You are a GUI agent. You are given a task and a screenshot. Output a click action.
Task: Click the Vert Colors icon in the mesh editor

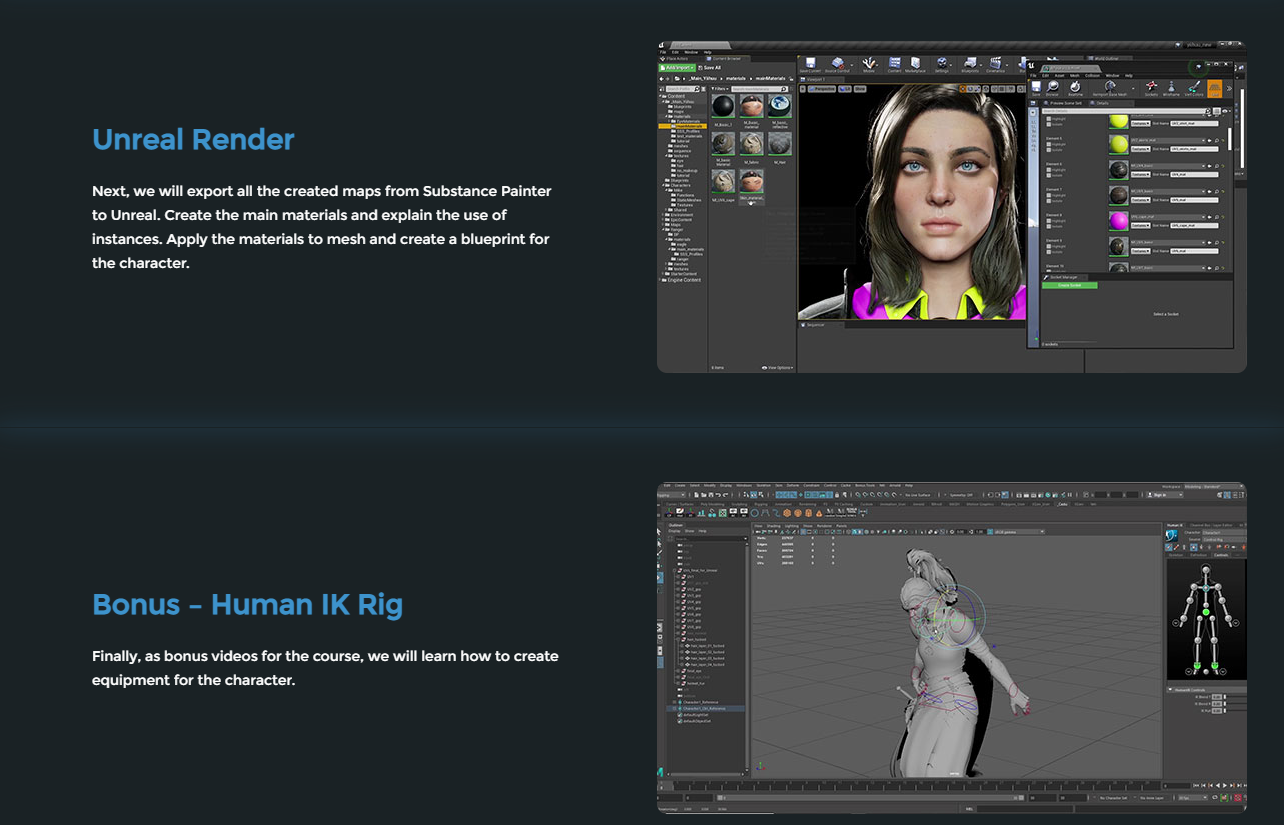click(1193, 88)
